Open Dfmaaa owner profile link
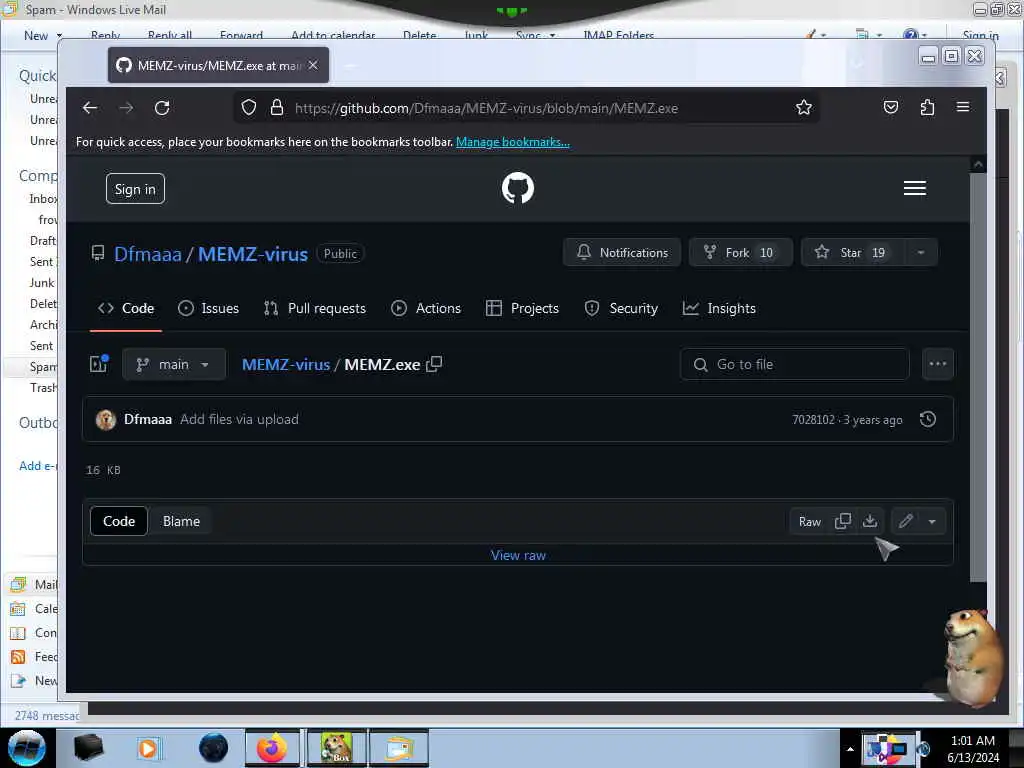 pyautogui.click(x=148, y=254)
